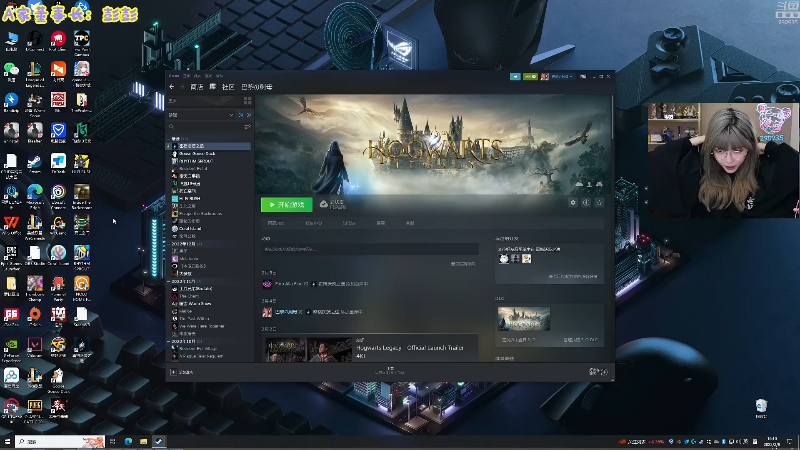The width and height of the screenshot is (800, 450).
Task: Collapse the 最近 games category
Action: click(169, 139)
